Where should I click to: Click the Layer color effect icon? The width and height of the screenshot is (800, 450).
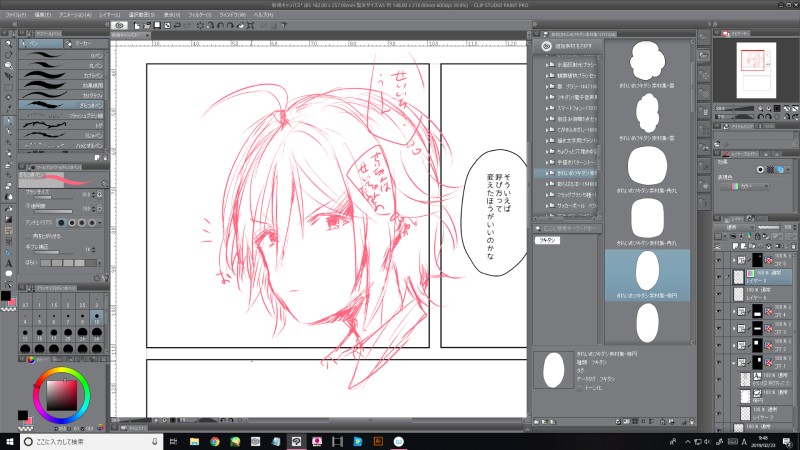(780, 169)
